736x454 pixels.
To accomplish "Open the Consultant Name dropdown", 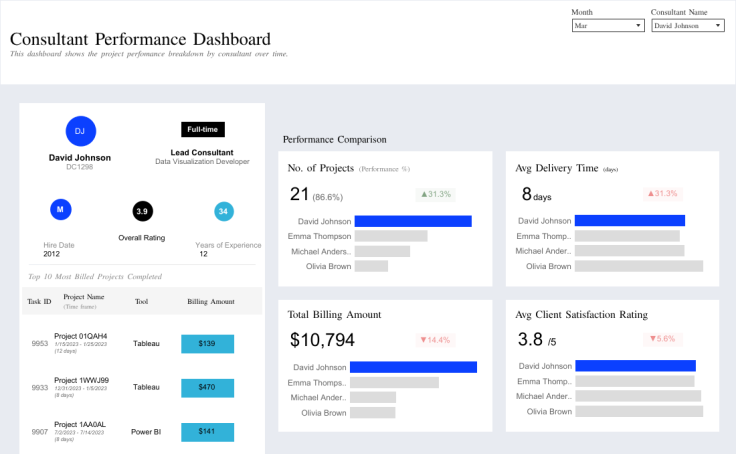I will pos(687,26).
